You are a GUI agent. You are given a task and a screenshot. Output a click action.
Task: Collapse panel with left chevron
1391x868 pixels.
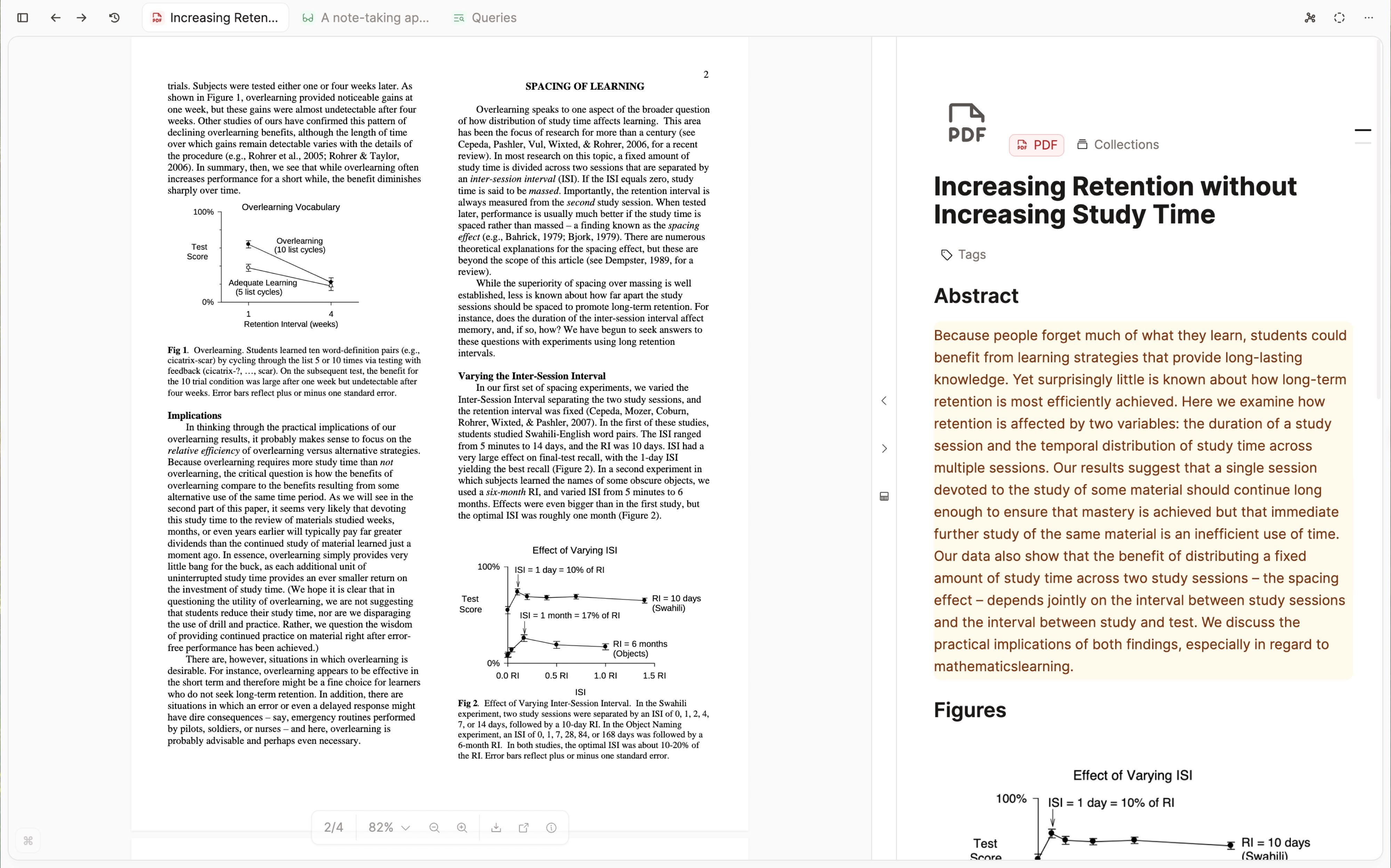click(x=884, y=401)
